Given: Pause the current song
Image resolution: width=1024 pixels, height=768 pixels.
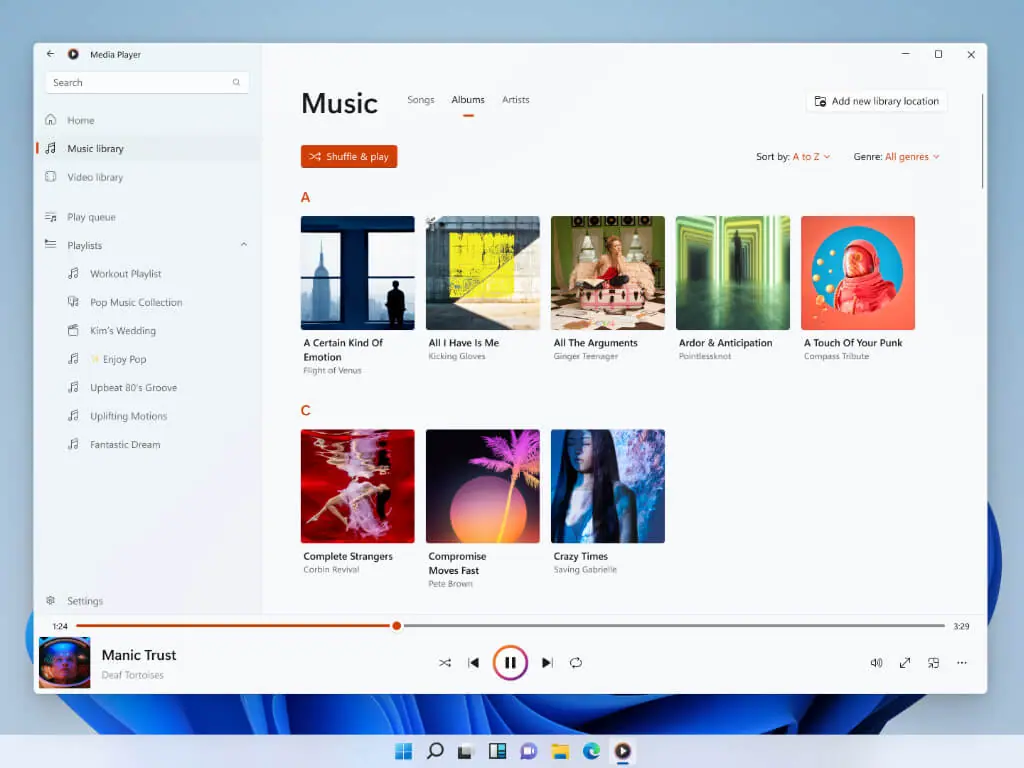Looking at the screenshot, I should (510, 663).
